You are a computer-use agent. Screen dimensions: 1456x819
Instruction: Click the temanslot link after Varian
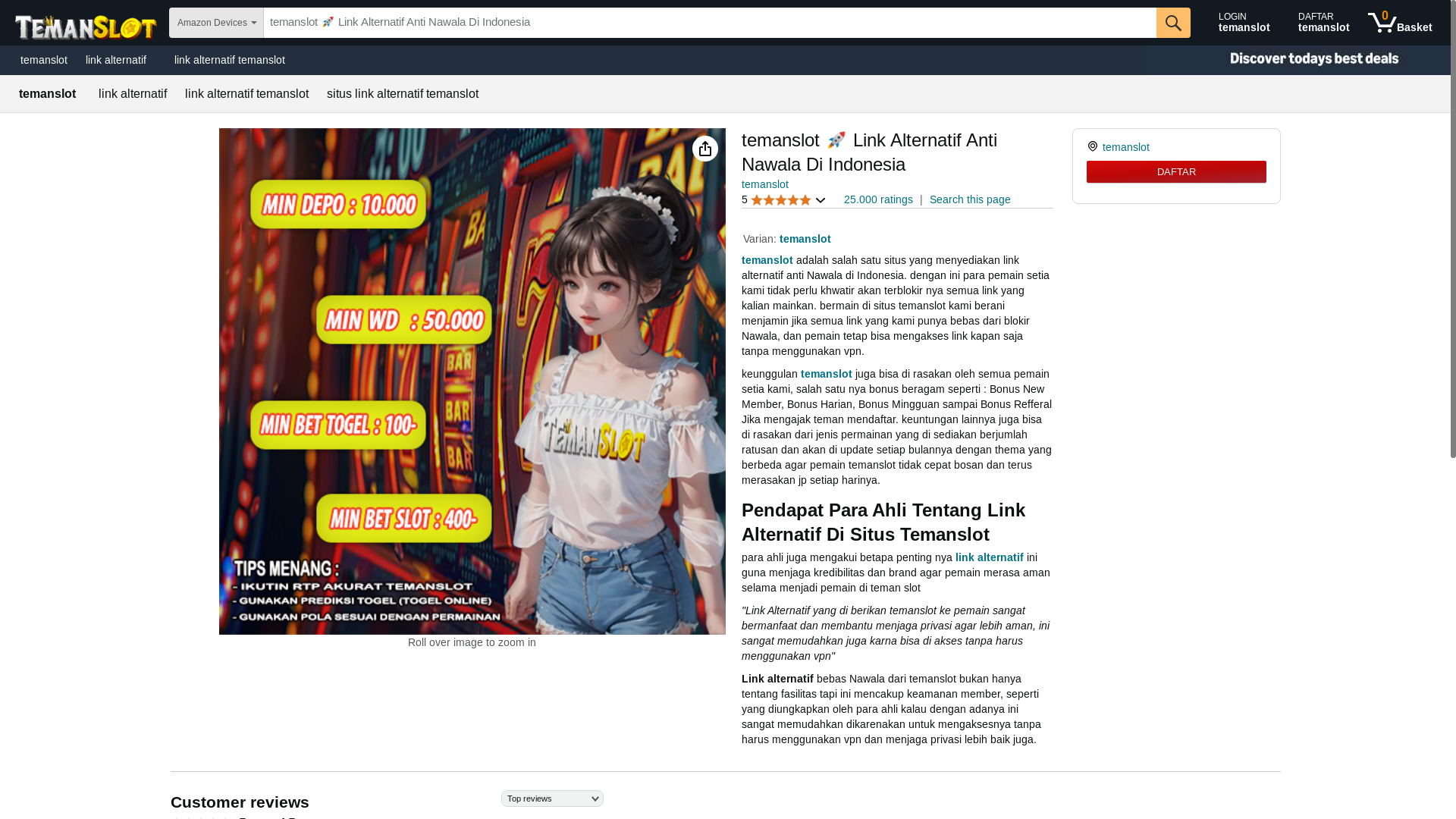805,239
